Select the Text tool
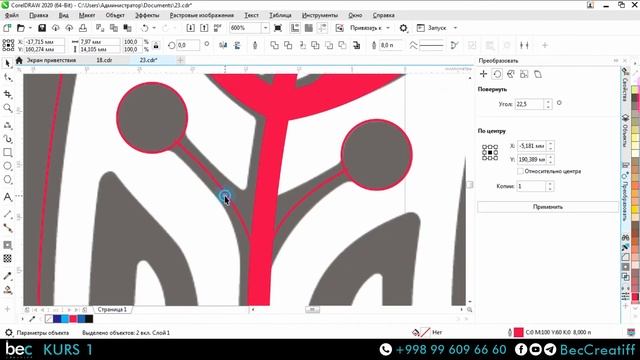 [7, 197]
